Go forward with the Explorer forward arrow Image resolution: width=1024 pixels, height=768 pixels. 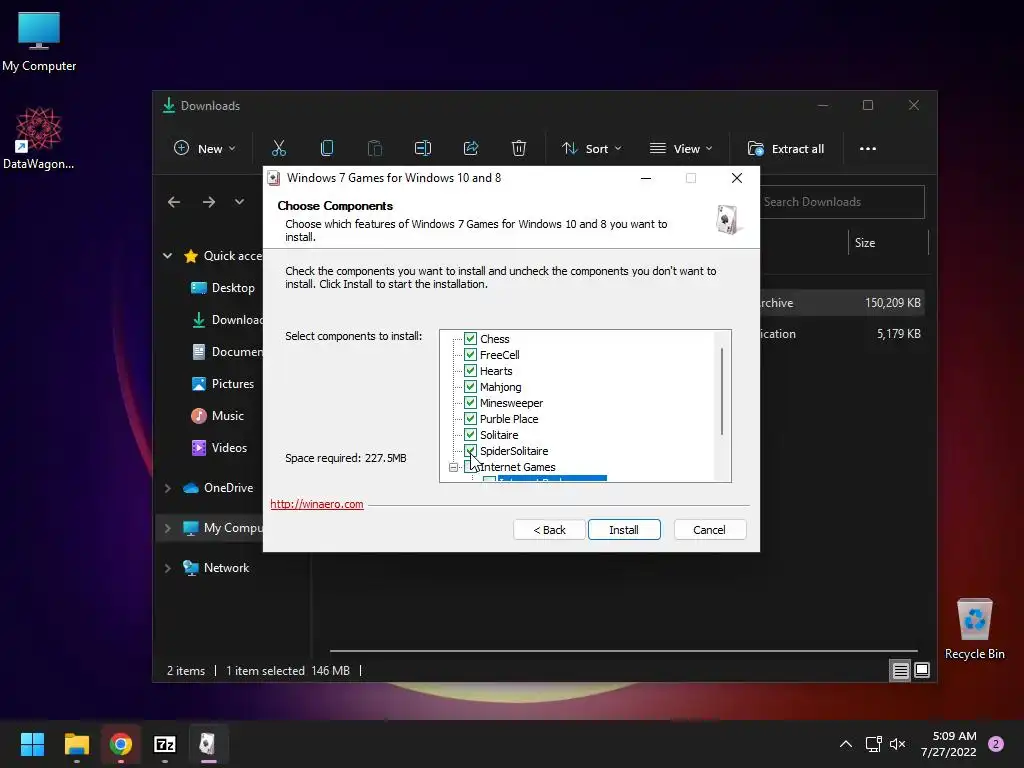click(x=209, y=202)
